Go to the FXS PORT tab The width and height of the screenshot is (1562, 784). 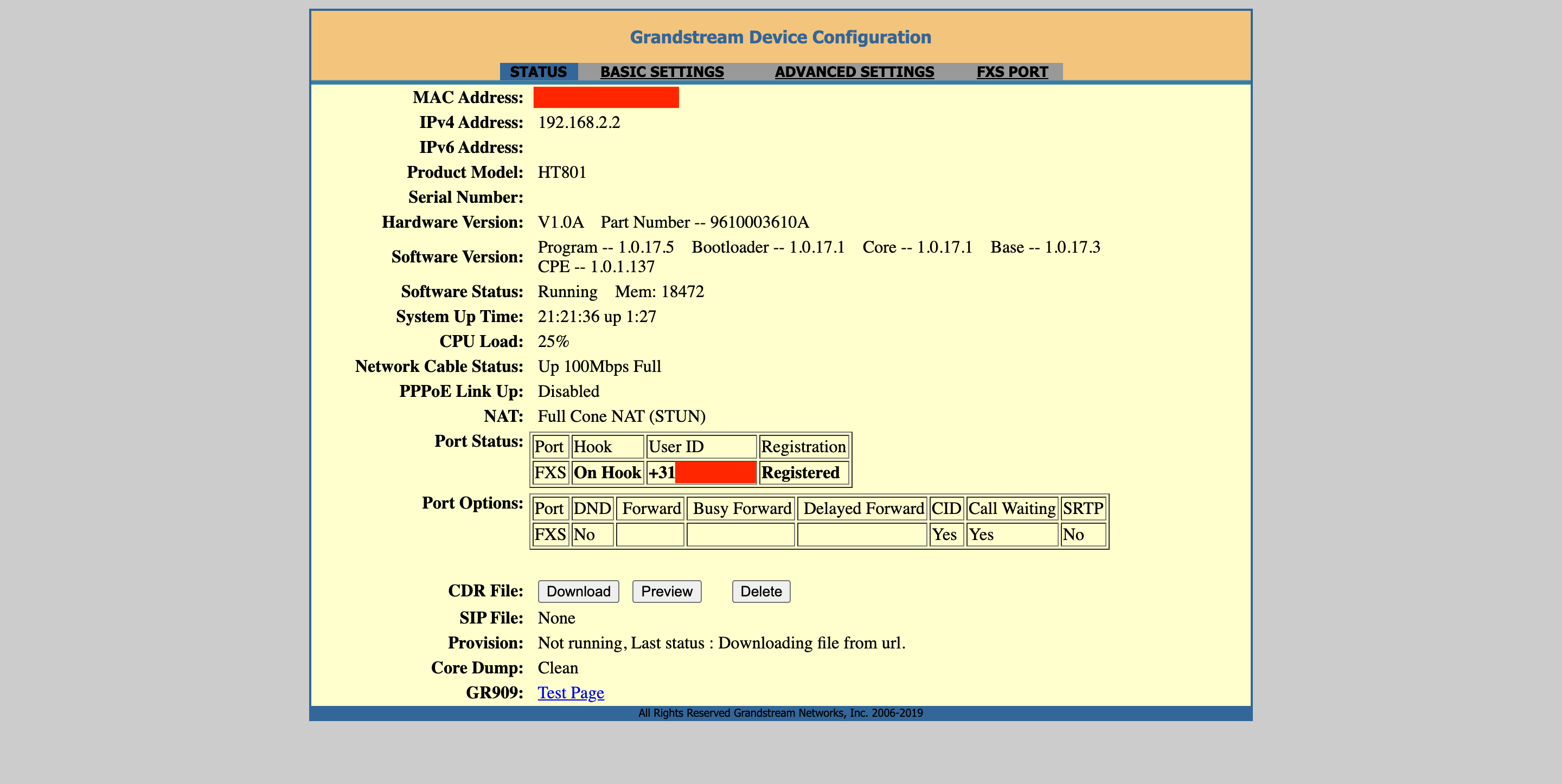[x=1012, y=72]
